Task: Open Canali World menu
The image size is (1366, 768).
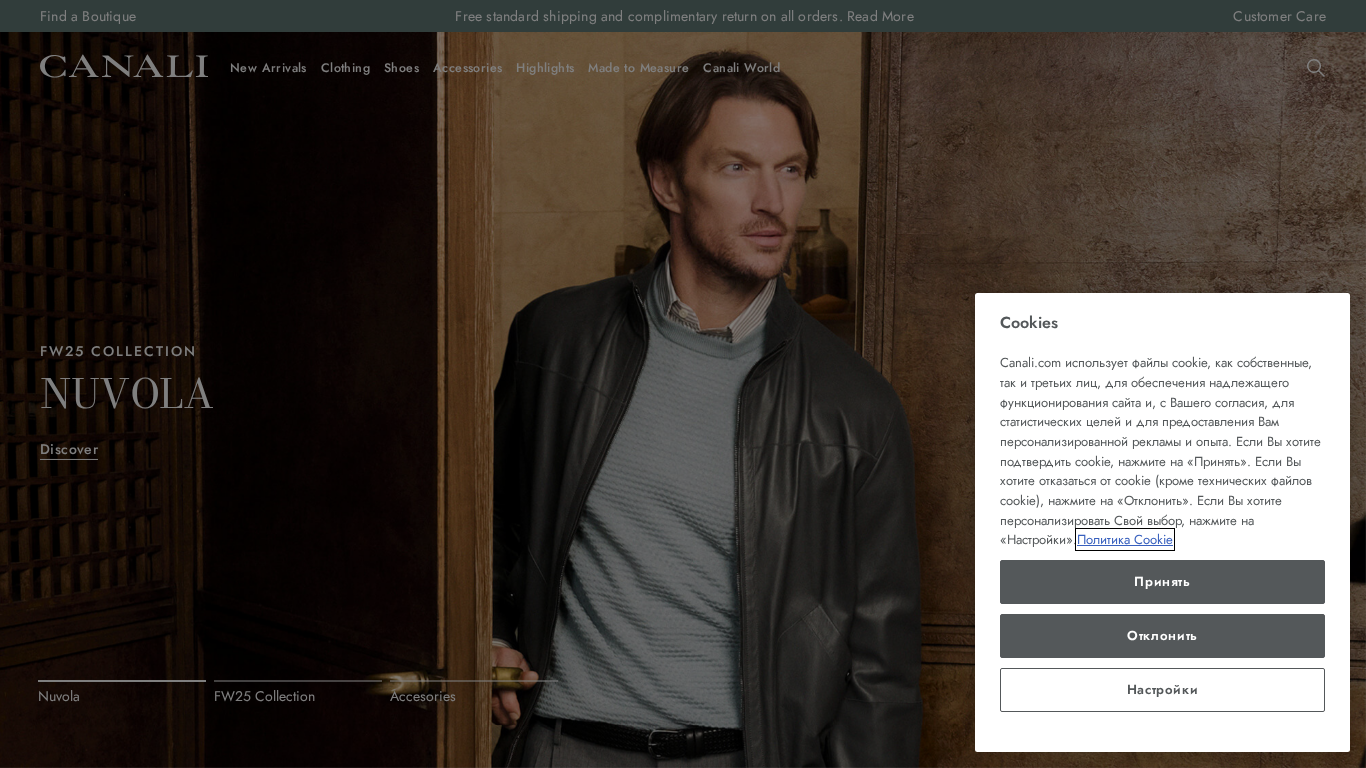Action: point(741,68)
